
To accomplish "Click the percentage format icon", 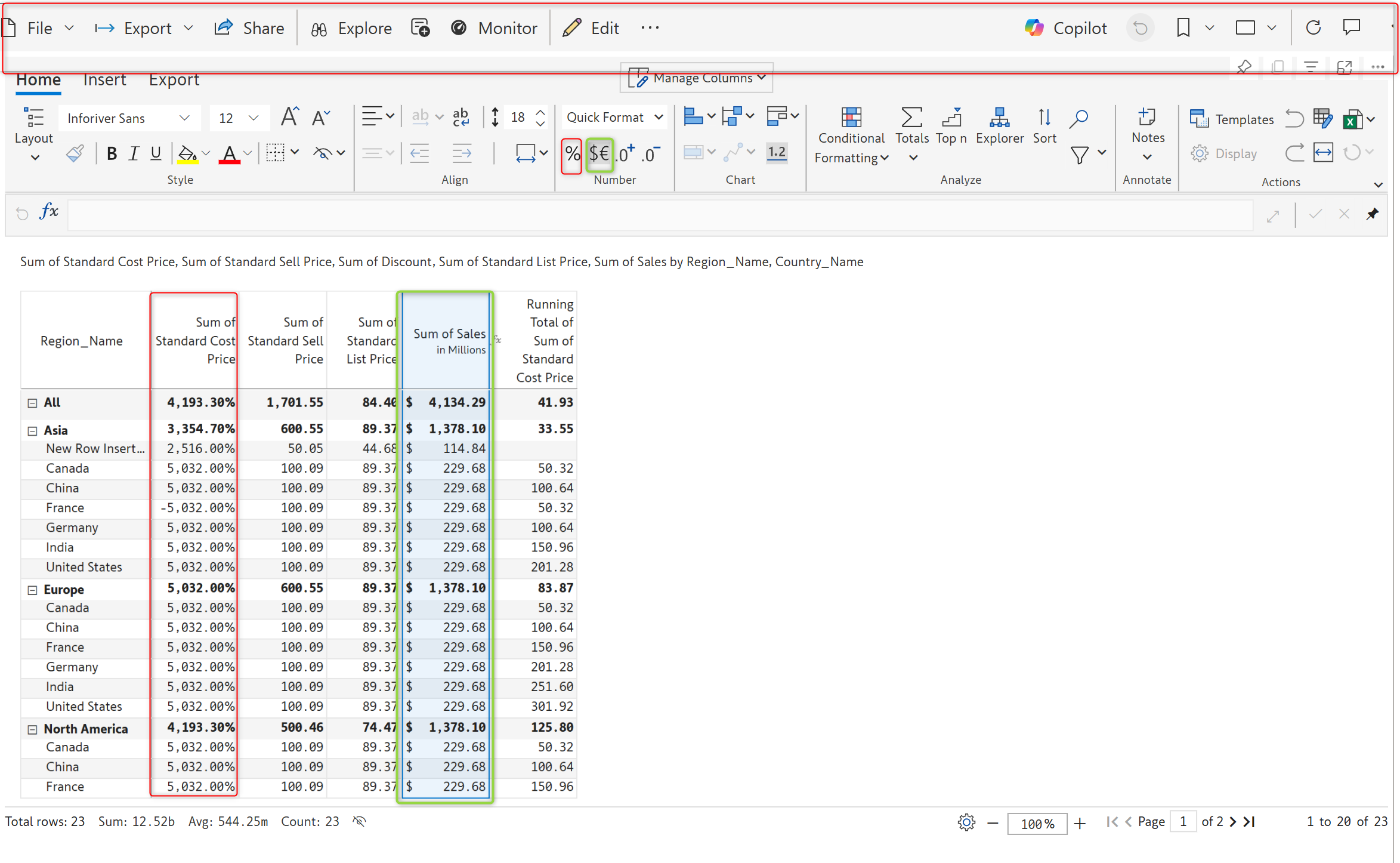I will pyautogui.click(x=571, y=155).
